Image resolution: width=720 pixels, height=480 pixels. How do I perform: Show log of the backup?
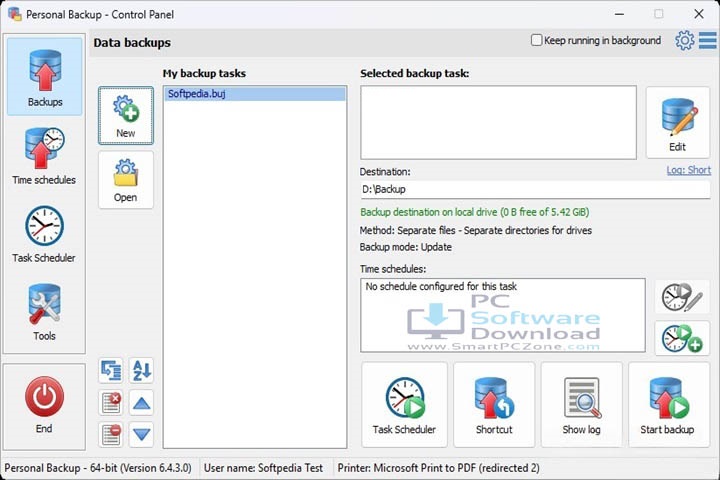581,405
